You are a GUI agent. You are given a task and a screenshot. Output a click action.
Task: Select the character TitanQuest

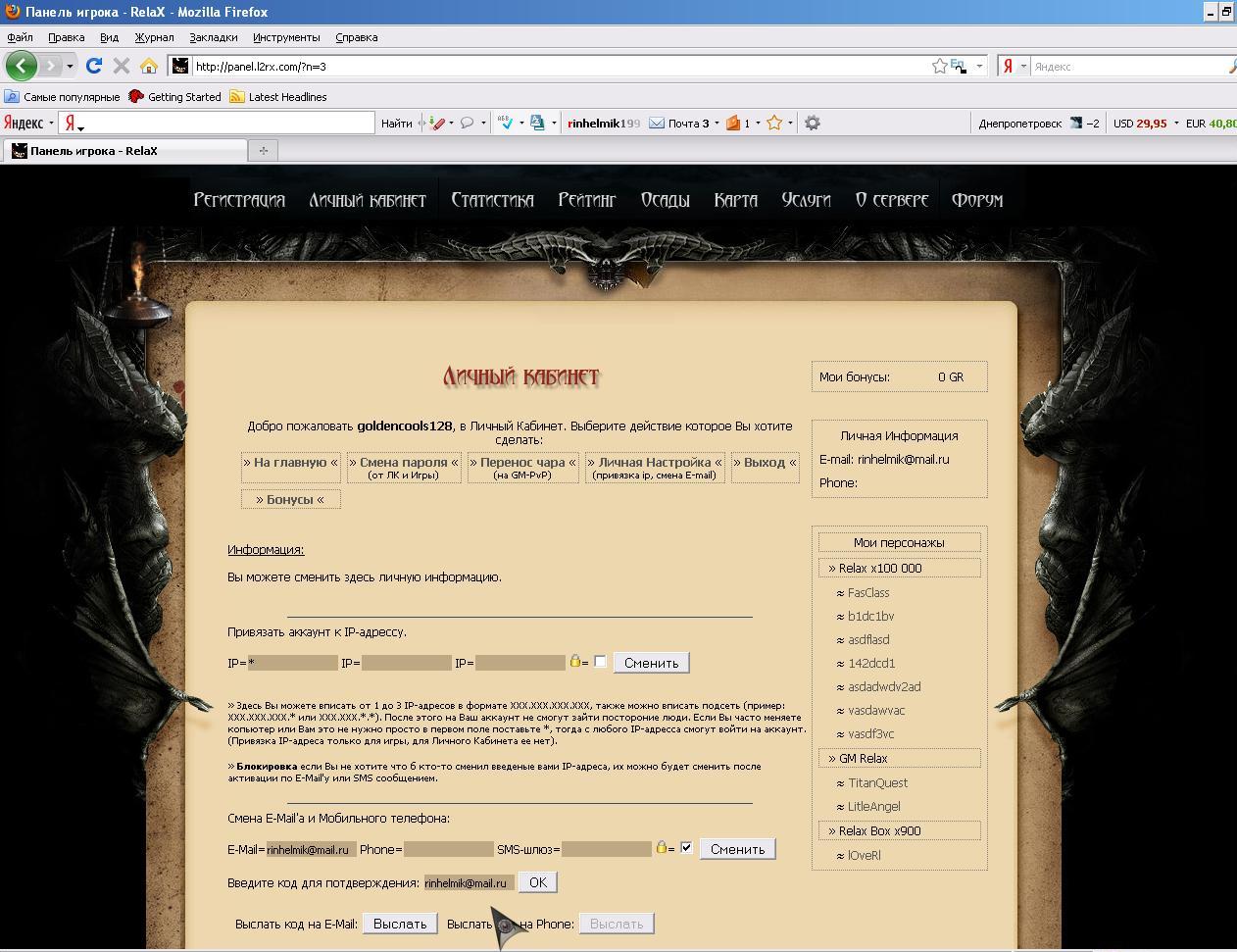pyautogui.click(x=877, y=782)
